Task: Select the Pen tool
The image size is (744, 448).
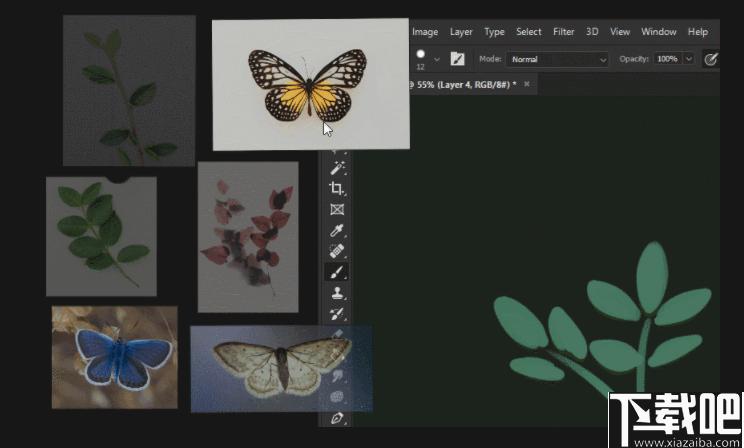Action: tap(337, 419)
